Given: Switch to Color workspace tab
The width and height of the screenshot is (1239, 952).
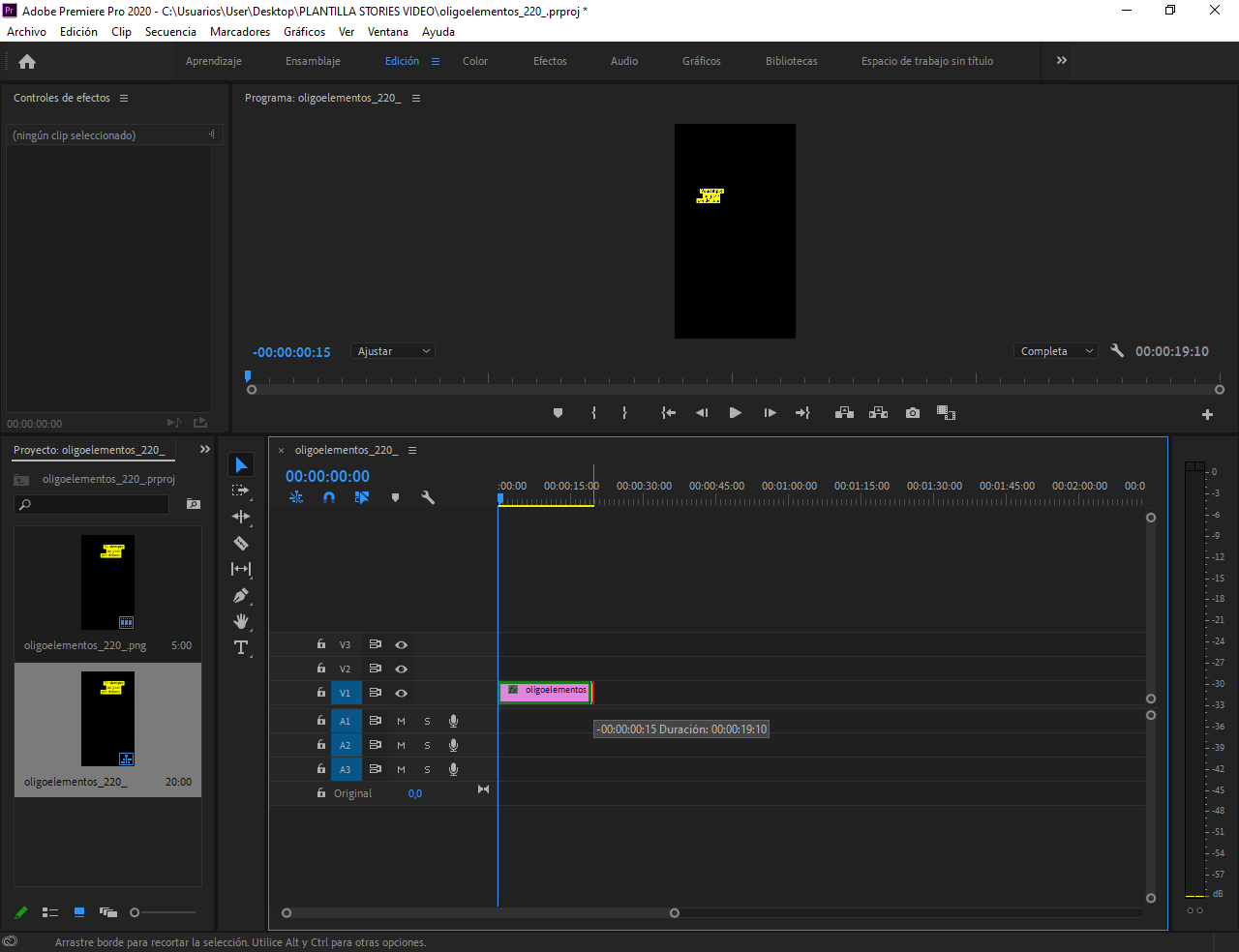Looking at the screenshot, I should tap(475, 61).
